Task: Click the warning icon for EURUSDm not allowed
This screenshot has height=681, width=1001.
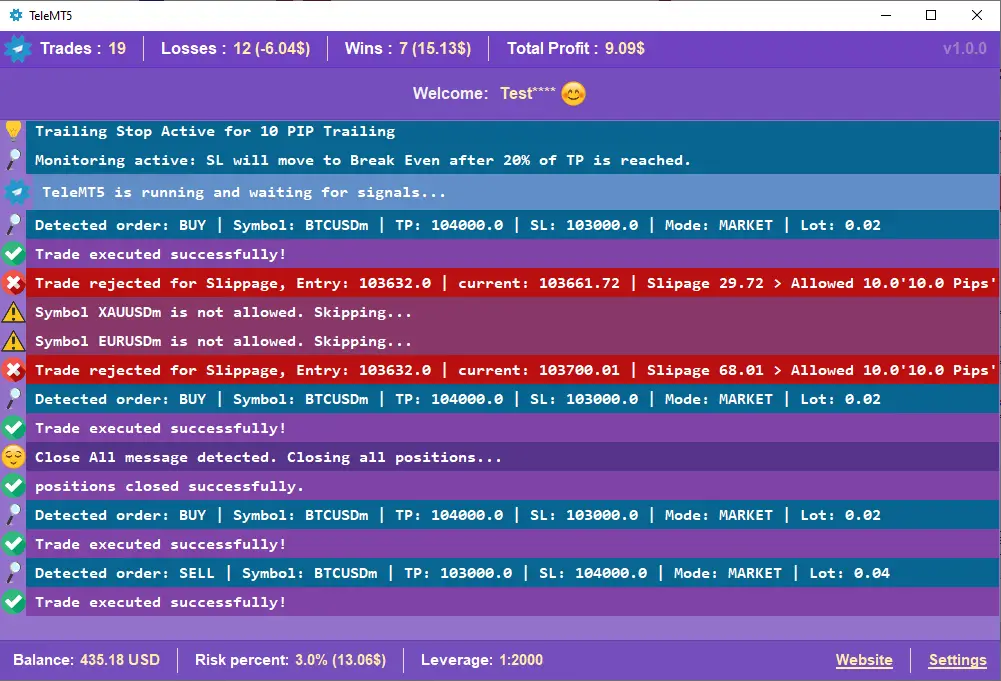Action: pyautogui.click(x=13, y=341)
